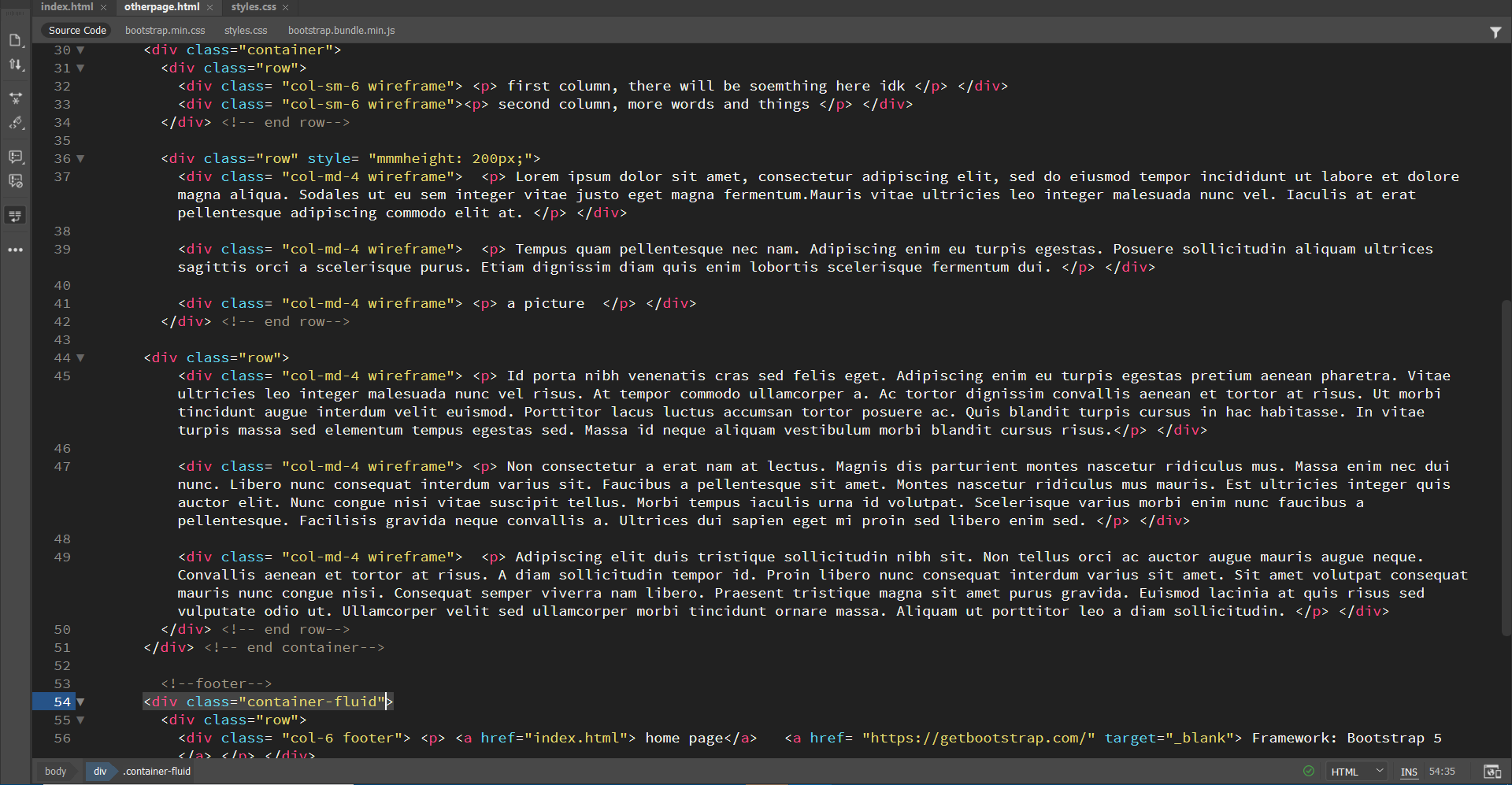Close the otherpage.html tab
Viewport: 1512px width, 785px height.
pyautogui.click(x=209, y=7)
